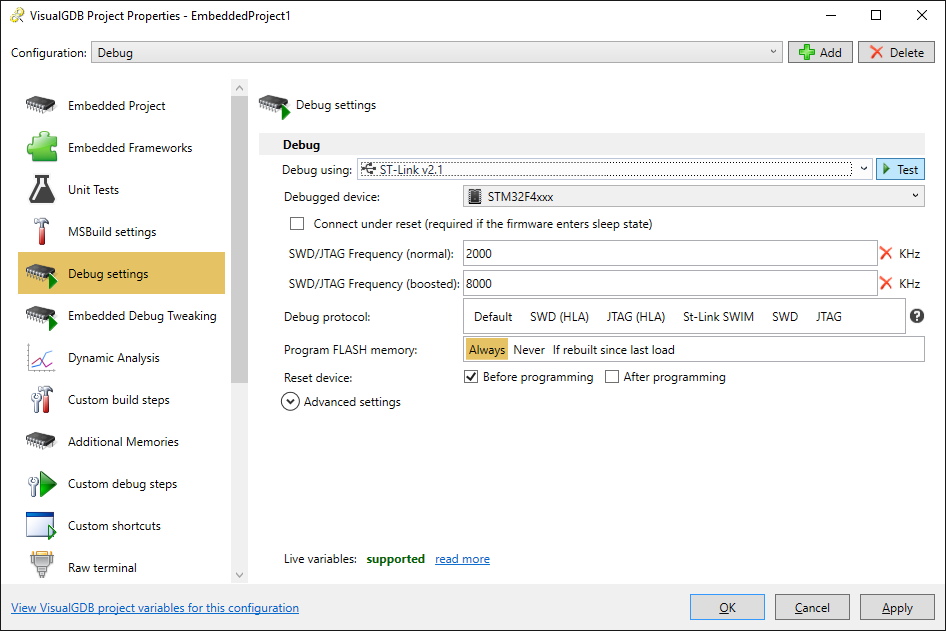This screenshot has width=946, height=631.
Task: View VisualGDB project variables link
Action: tap(155, 607)
